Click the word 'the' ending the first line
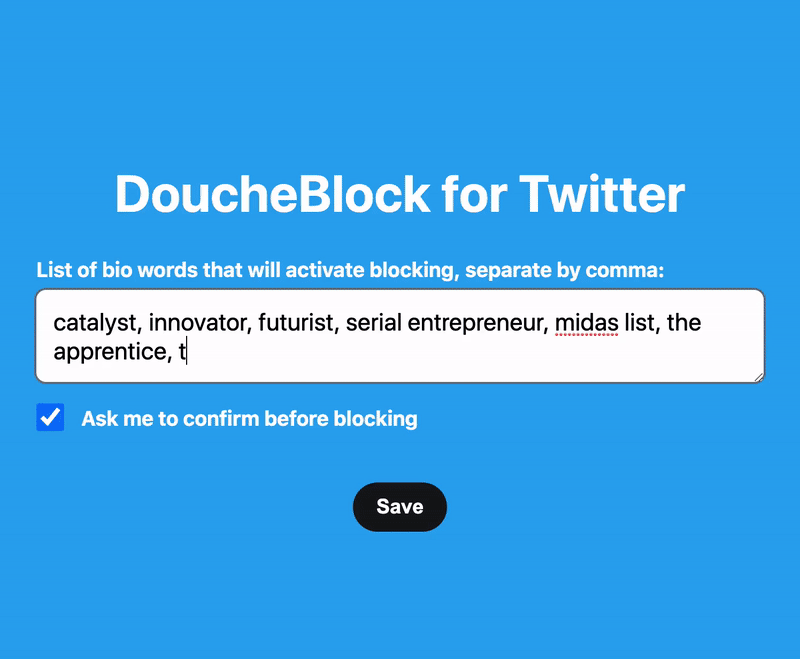 (684, 323)
